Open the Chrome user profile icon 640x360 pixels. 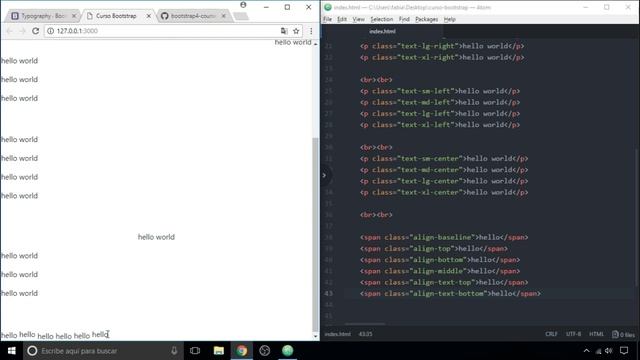click(243, 5)
